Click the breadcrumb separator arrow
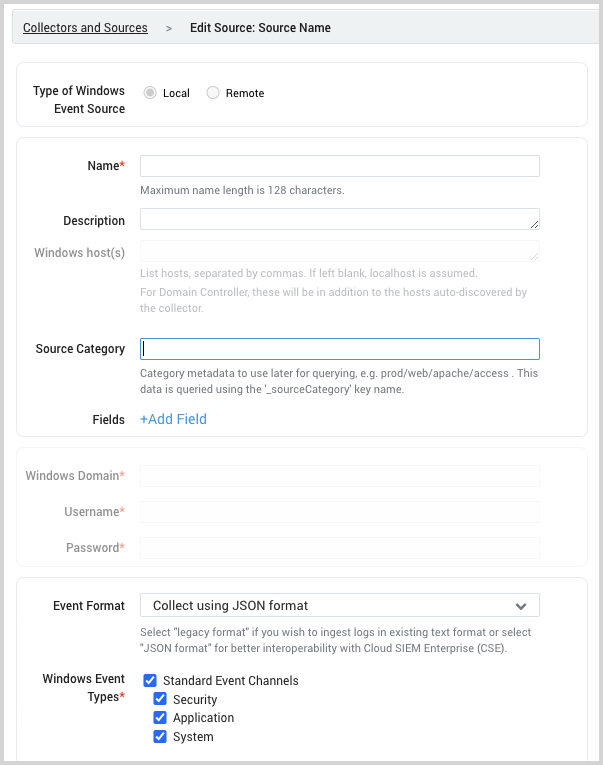The height and width of the screenshot is (765, 603). tap(169, 28)
